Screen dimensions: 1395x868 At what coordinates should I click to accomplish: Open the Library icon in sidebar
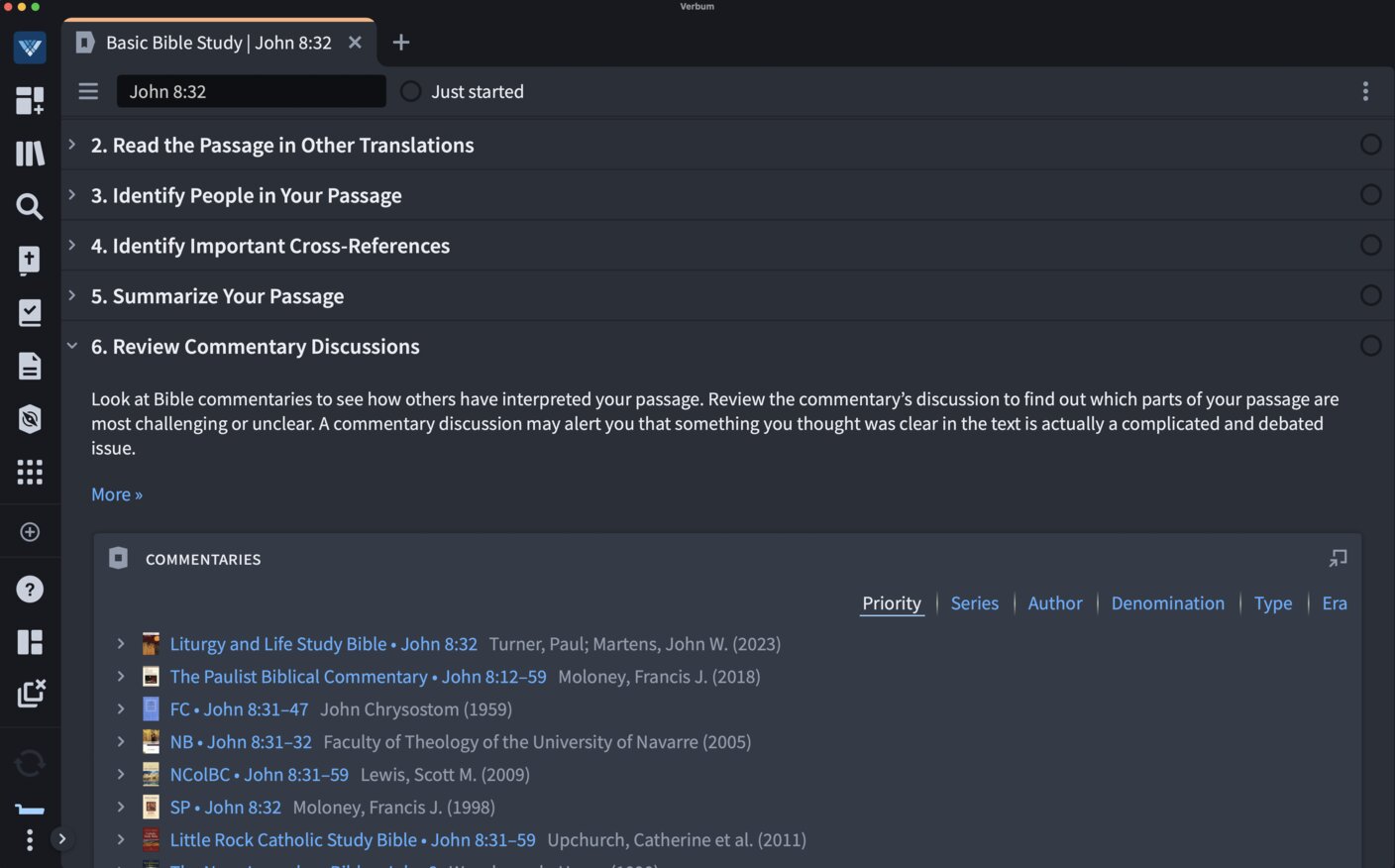point(30,154)
